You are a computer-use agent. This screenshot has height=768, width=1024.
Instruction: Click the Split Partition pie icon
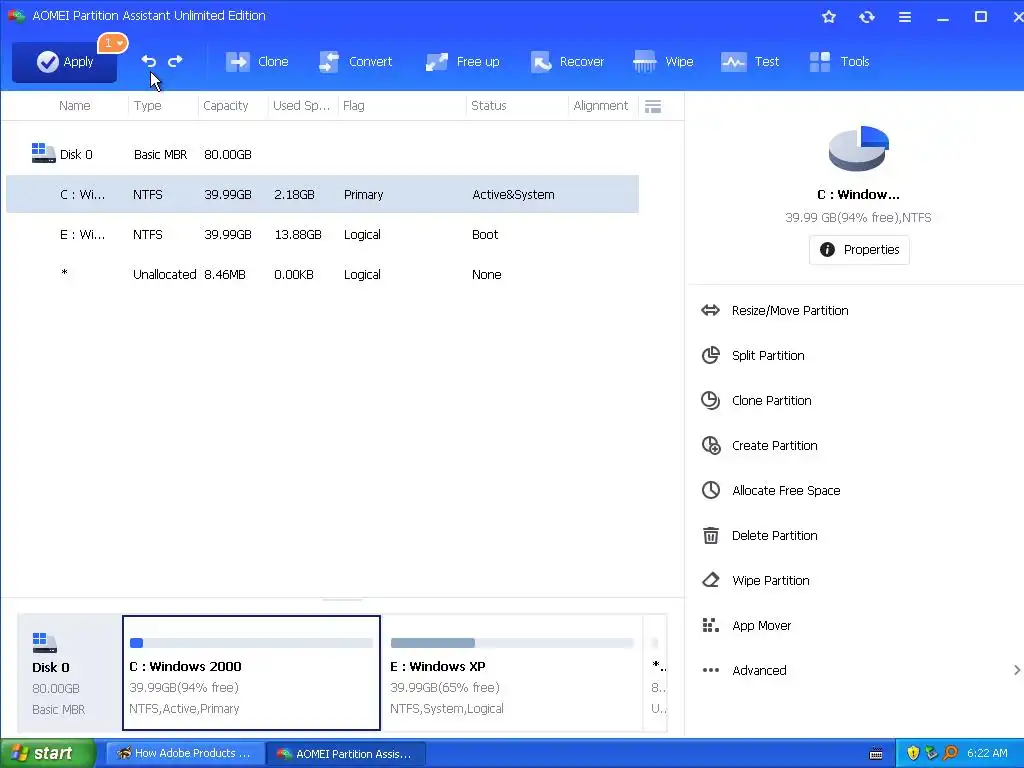coord(711,355)
